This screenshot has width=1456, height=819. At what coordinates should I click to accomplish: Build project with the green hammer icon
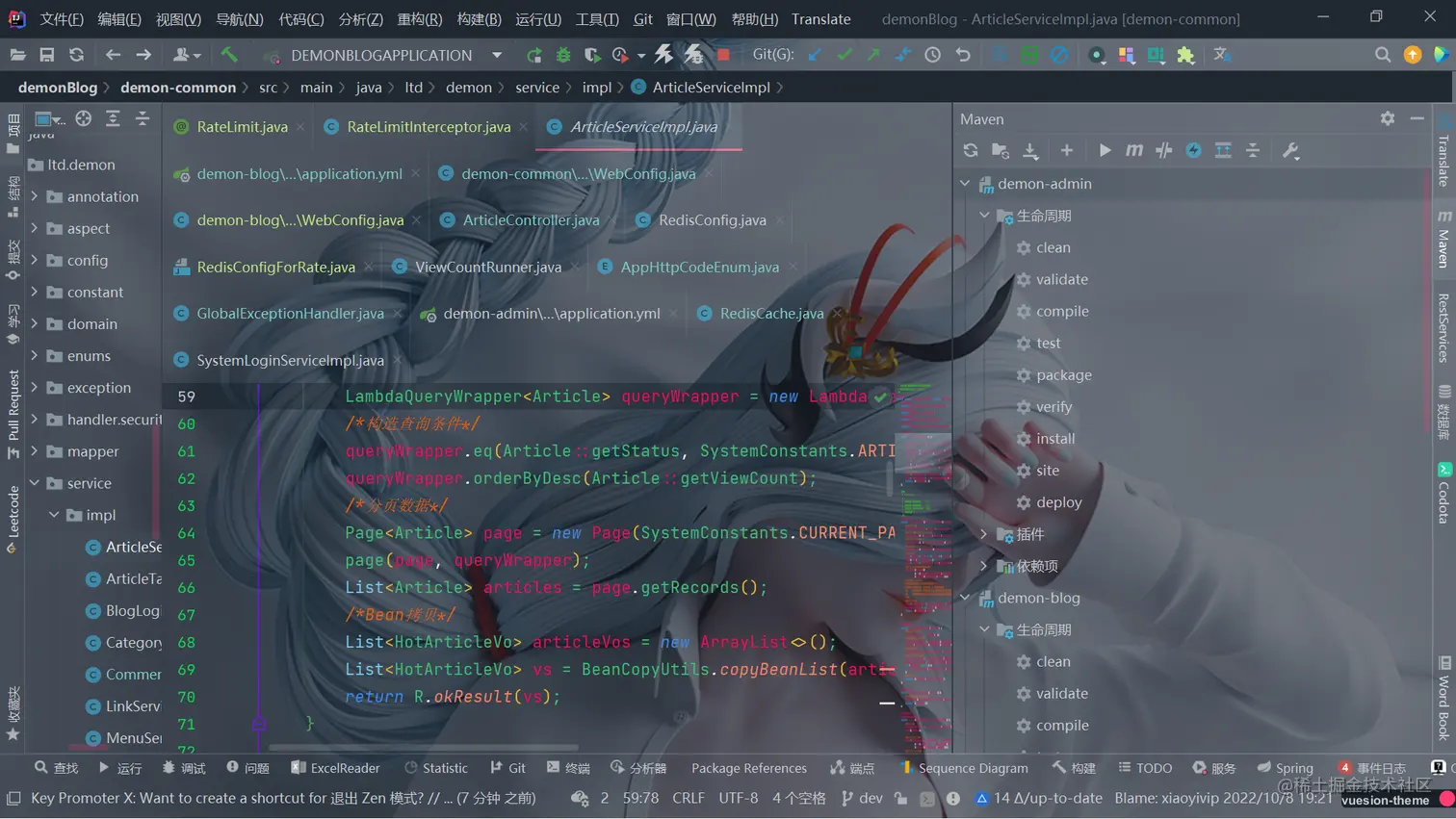(x=229, y=55)
